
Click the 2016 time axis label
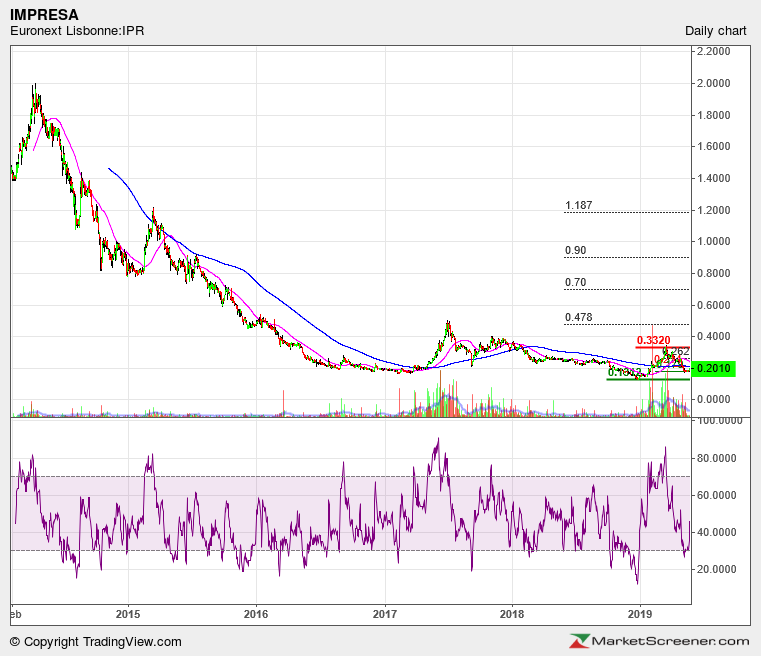tap(256, 614)
